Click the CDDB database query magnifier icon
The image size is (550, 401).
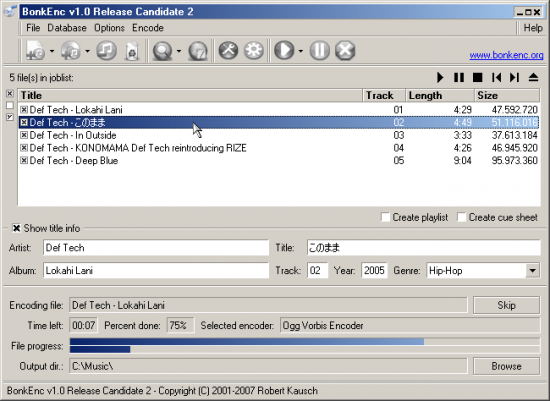(x=162, y=51)
